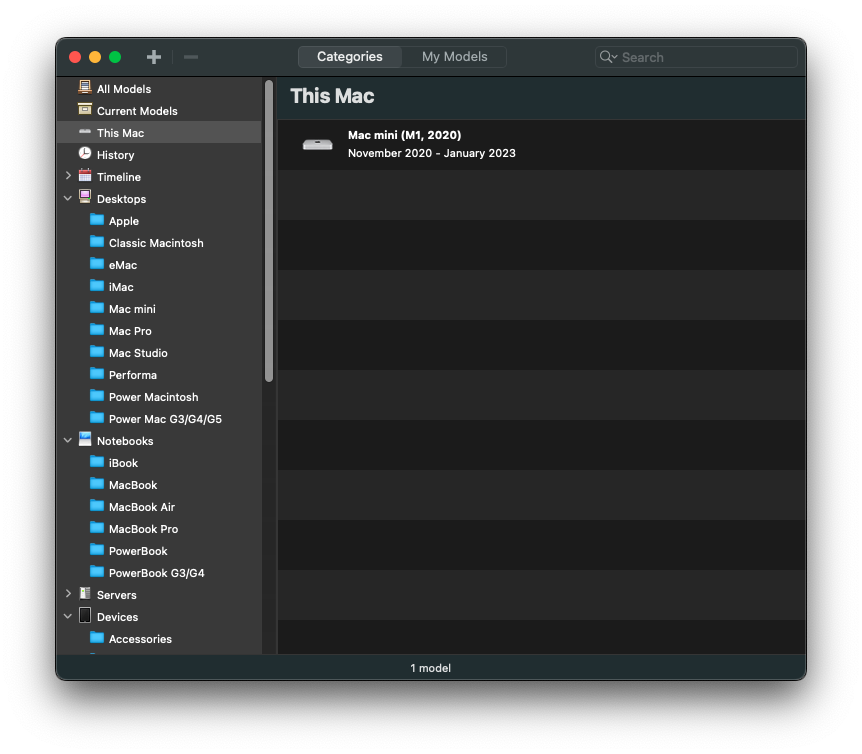Image resolution: width=862 pixels, height=754 pixels.
Task: Expand the Timeline category
Action: 68,176
